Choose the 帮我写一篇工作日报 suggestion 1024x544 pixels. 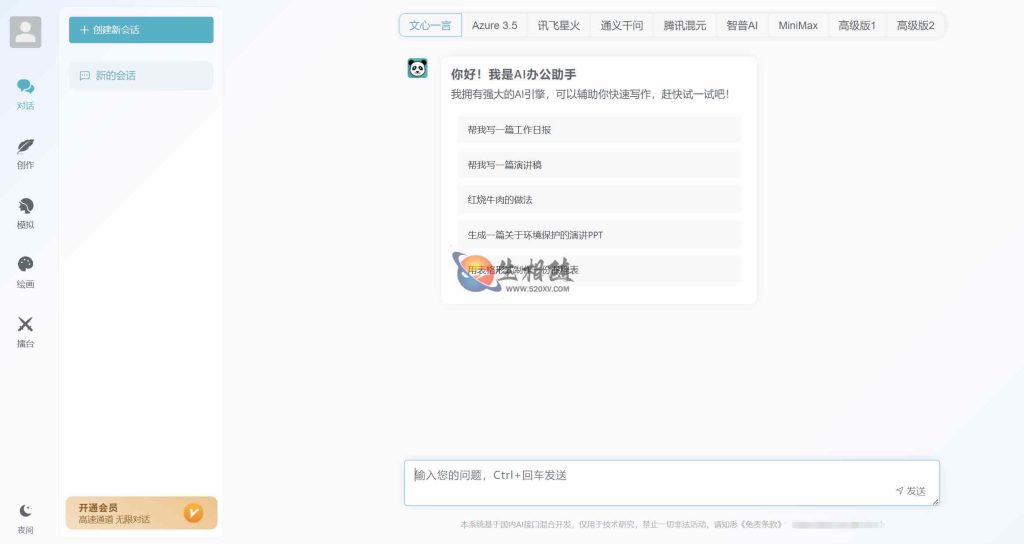click(600, 129)
